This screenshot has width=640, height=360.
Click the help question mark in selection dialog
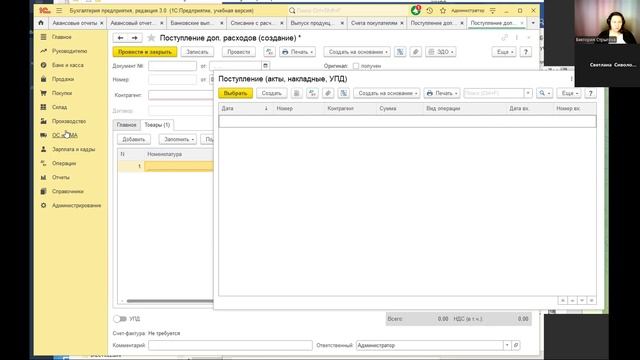point(590,93)
